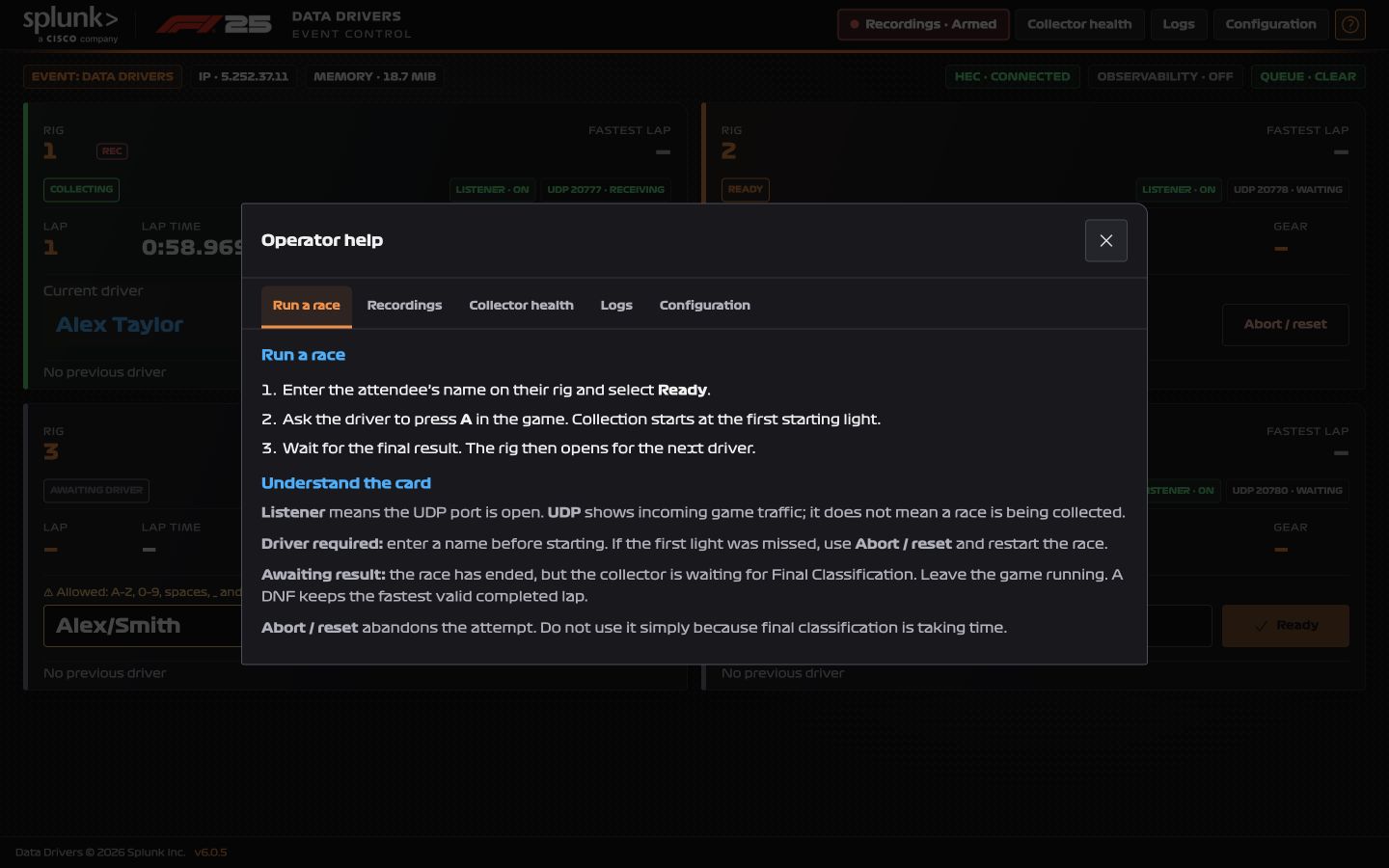
Task: Click the MEMORY · 18.7 MIB badge
Action: (374, 76)
